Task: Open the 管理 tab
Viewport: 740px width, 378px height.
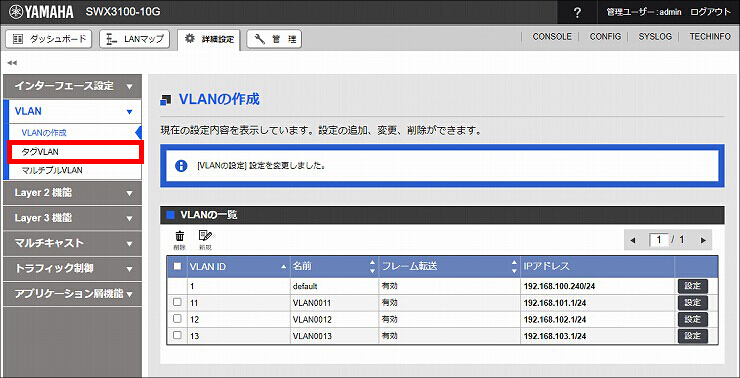Action: tap(274, 39)
